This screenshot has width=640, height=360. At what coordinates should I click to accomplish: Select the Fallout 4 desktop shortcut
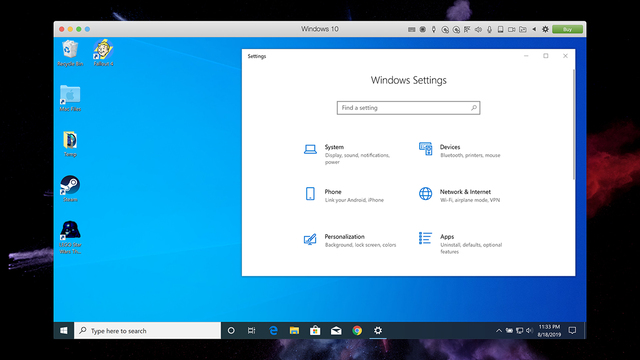103,53
